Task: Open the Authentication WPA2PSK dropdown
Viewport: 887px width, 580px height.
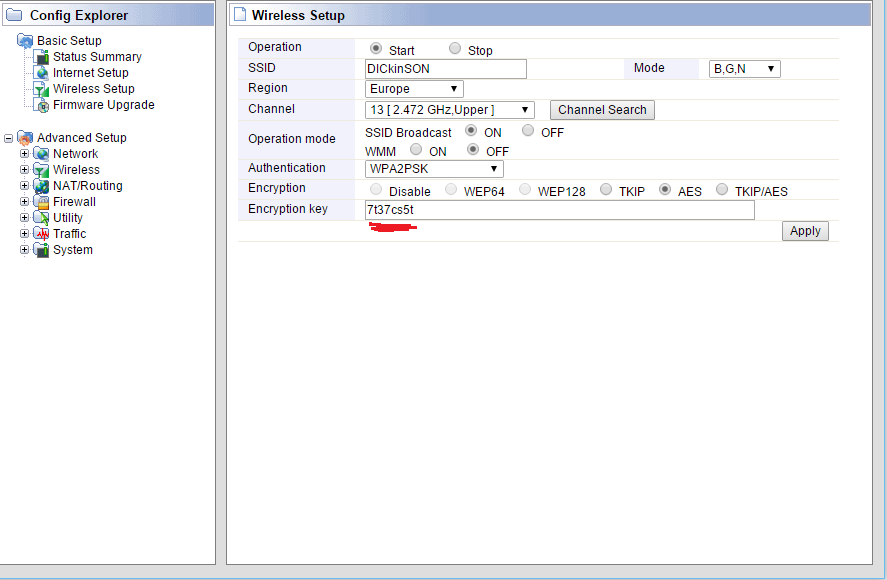Action: pyautogui.click(x=434, y=169)
